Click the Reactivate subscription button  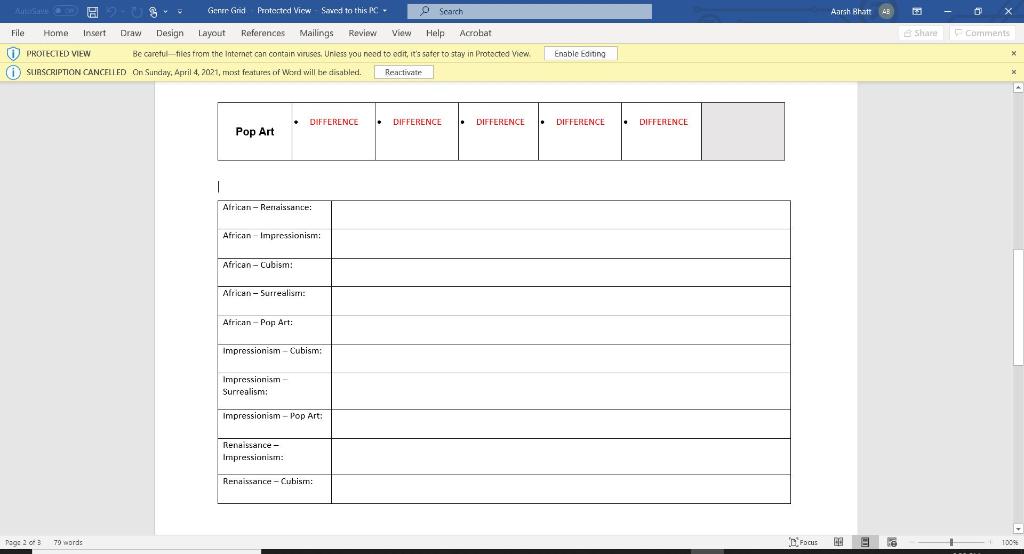tap(404, 72)
